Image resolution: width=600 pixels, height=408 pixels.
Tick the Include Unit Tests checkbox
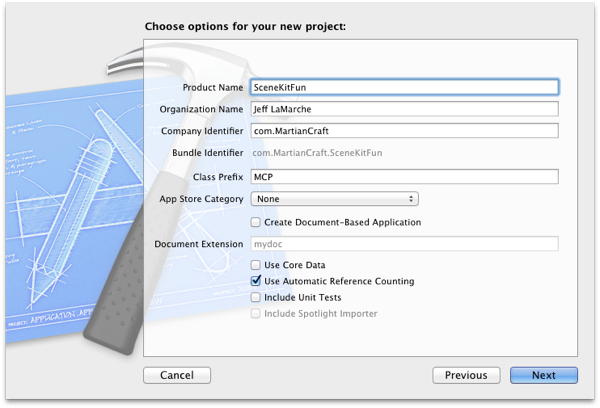[x=256, y=297]
